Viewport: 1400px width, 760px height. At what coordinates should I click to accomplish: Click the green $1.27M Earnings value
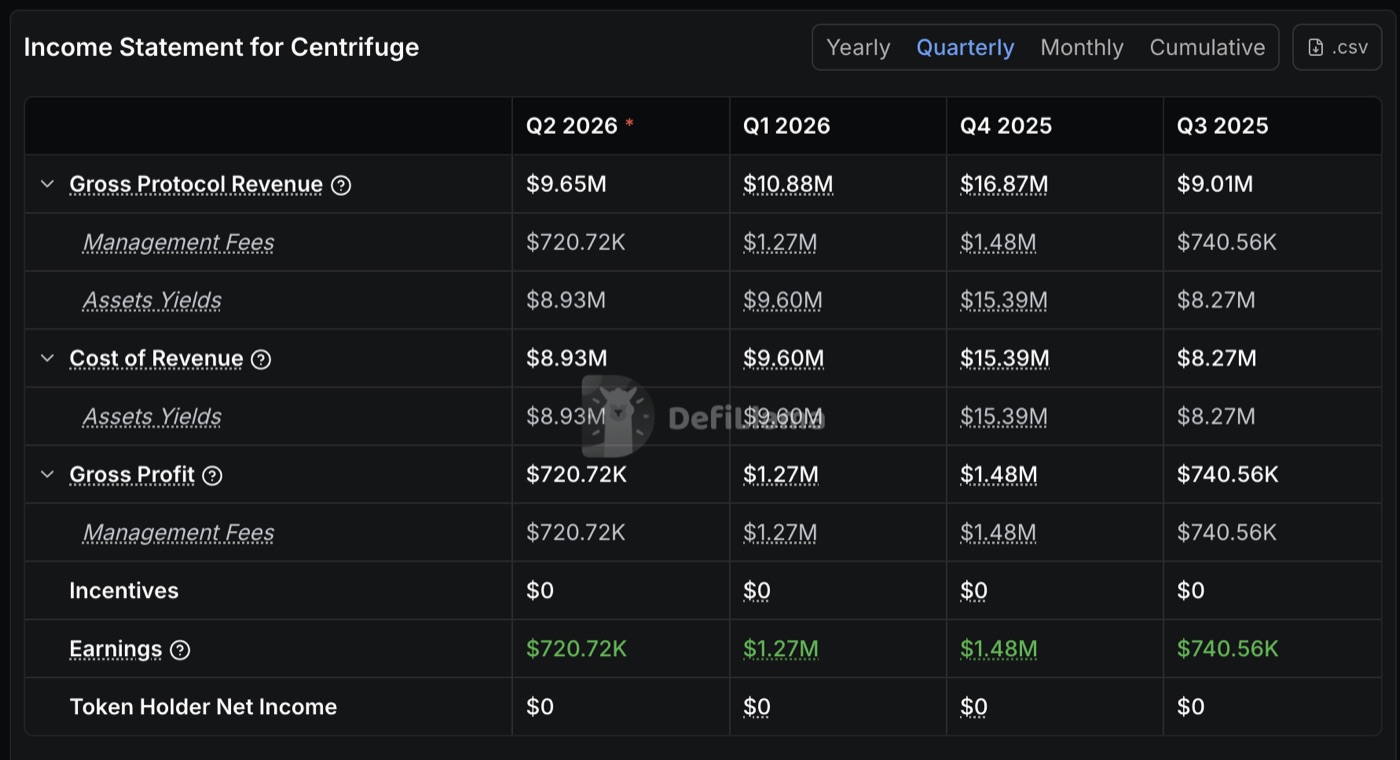pos(780,649)
